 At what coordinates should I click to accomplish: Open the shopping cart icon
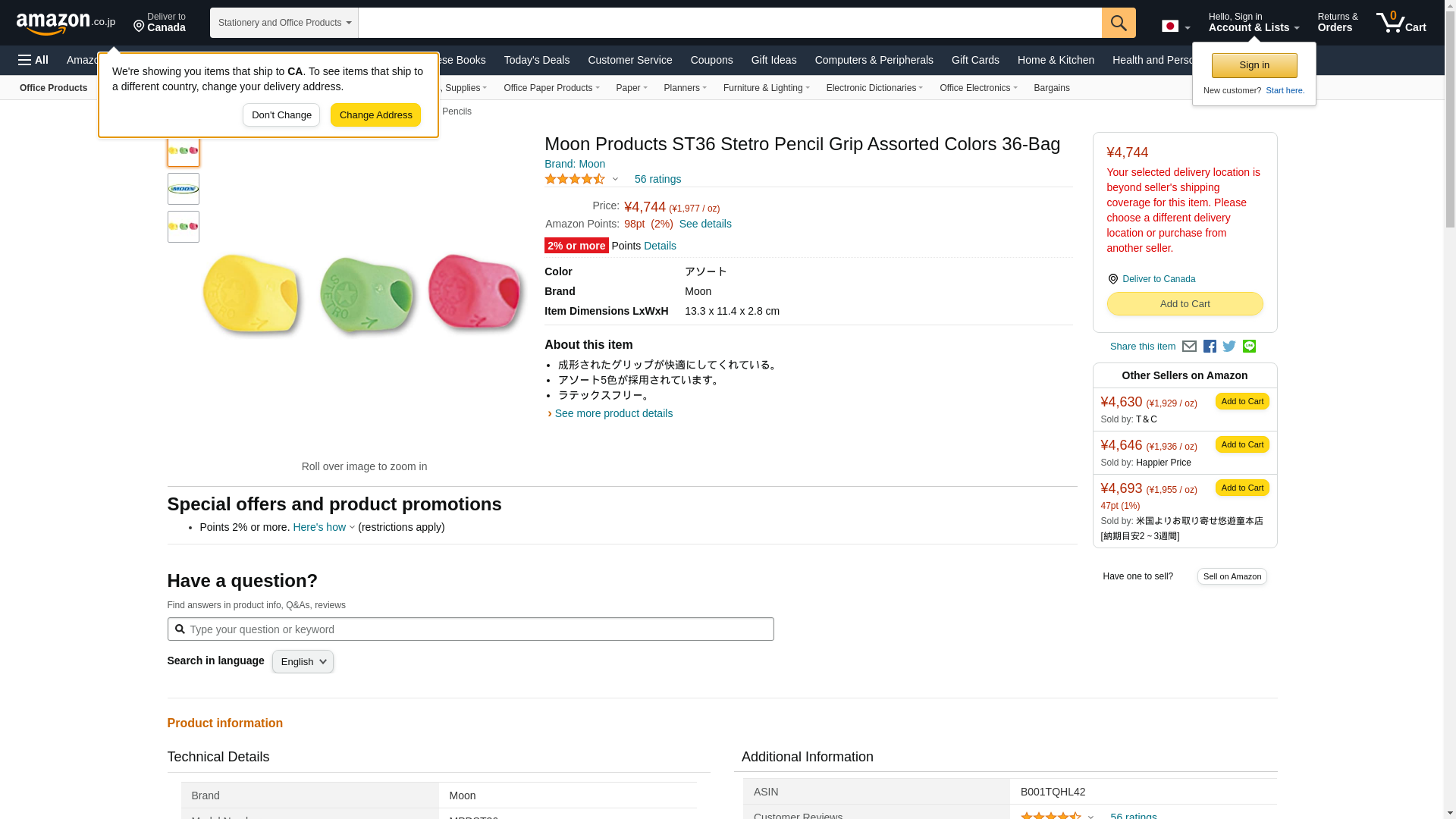(1401, 23)
